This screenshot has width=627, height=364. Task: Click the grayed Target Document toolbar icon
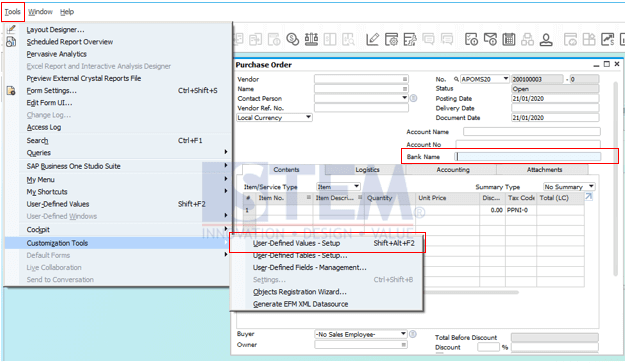[x=255, y=39]
